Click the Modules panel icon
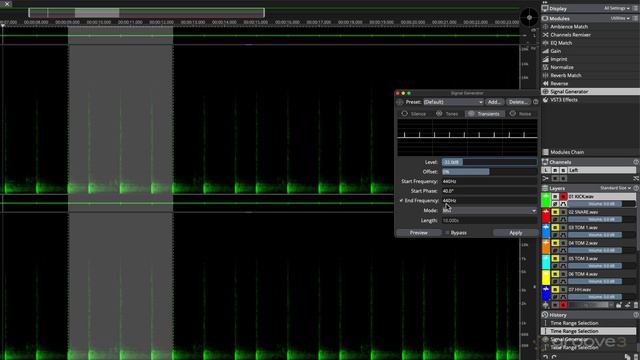This screenshot has width=640, height=360. [545, 18]
